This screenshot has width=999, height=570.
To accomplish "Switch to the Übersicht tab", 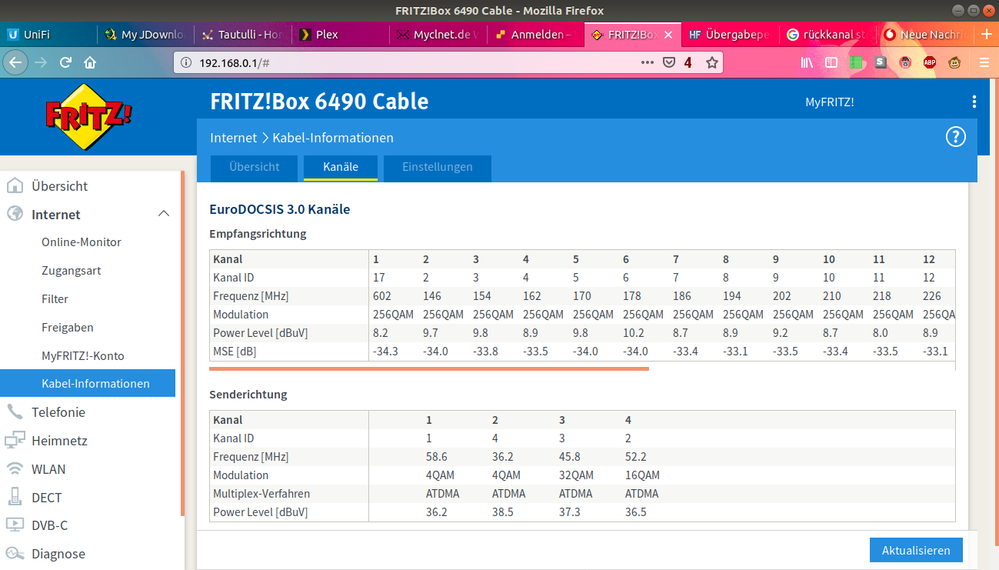I will 254,167.
